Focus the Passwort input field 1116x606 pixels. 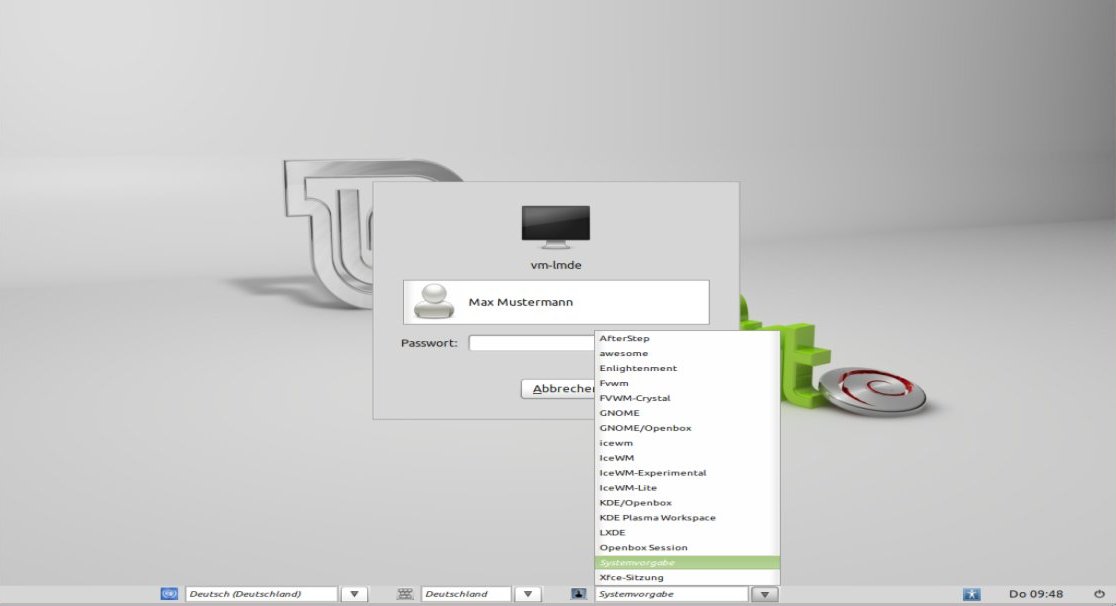click(532, 343)
